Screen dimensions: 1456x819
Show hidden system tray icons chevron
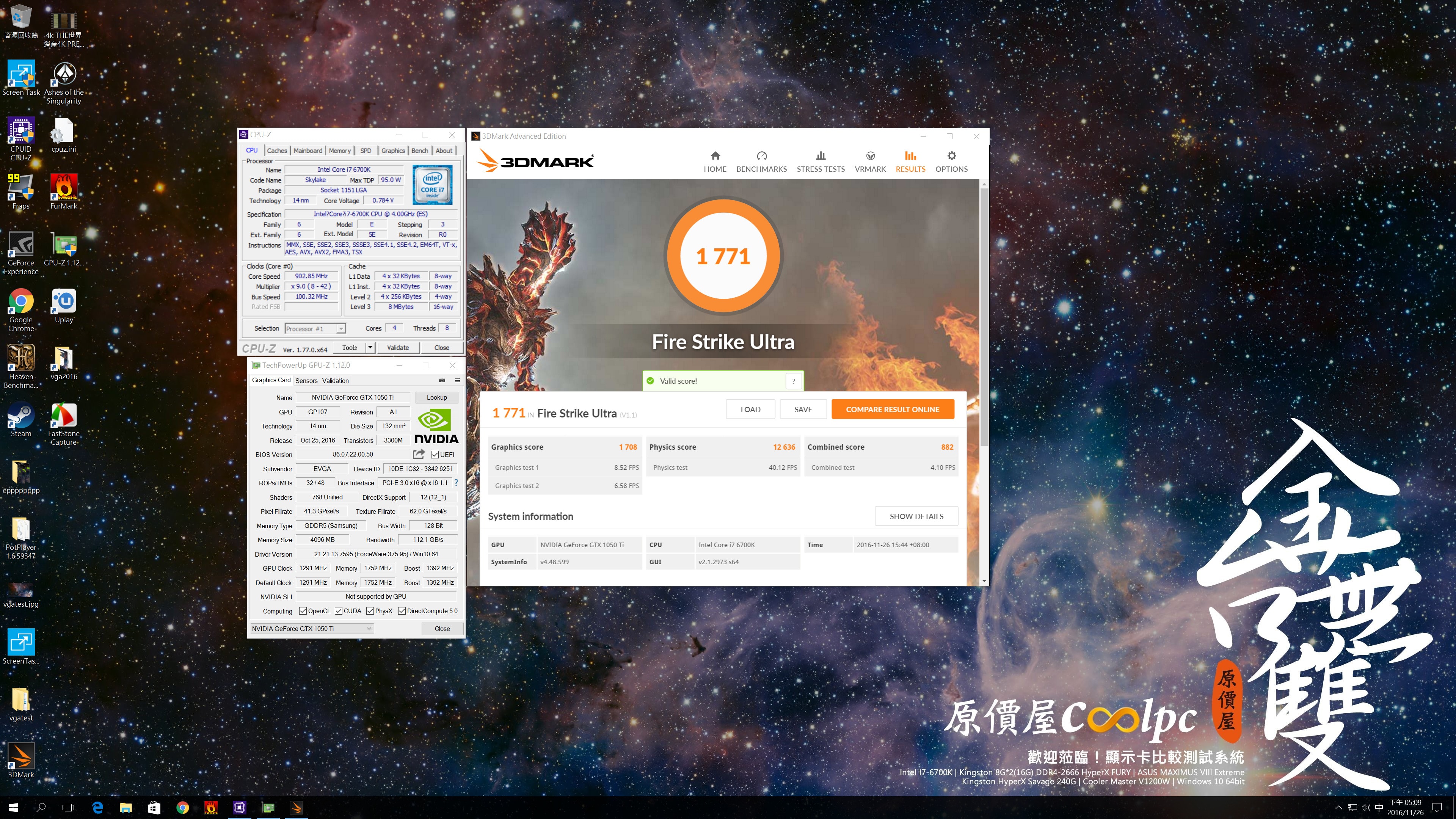(x=1338, y=808)
